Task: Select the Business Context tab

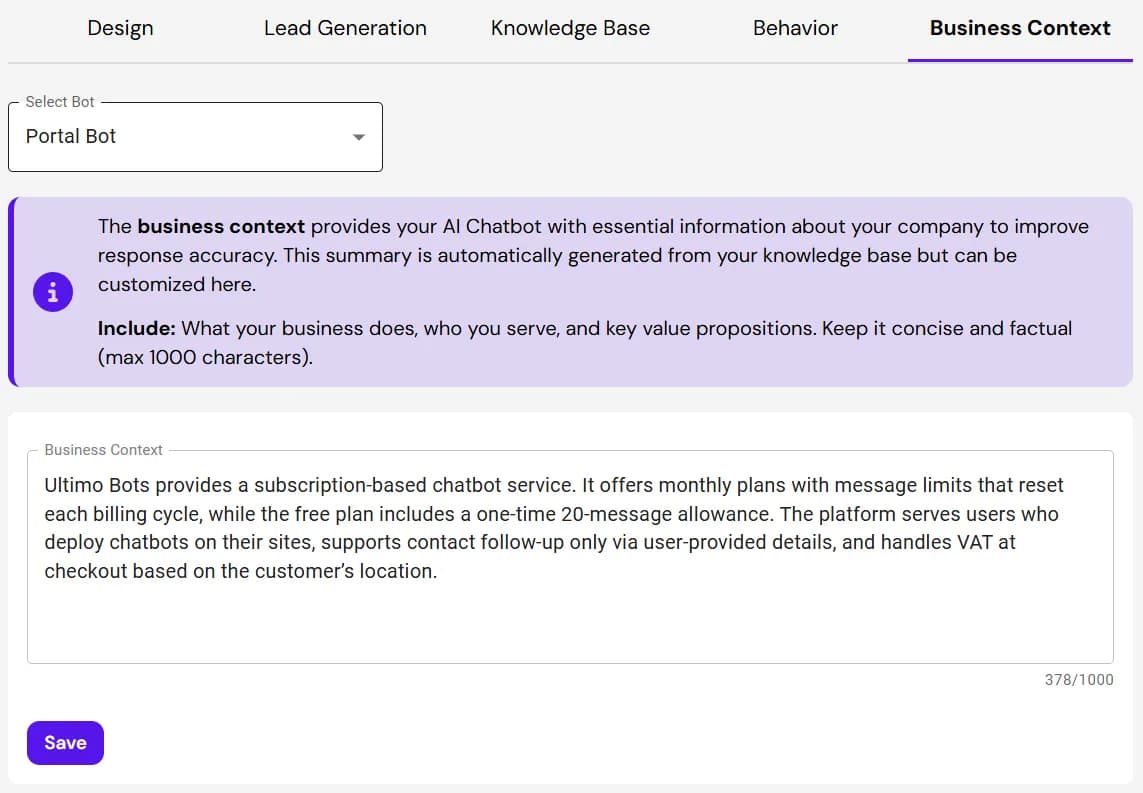Action: click(x=1019, y=28)
